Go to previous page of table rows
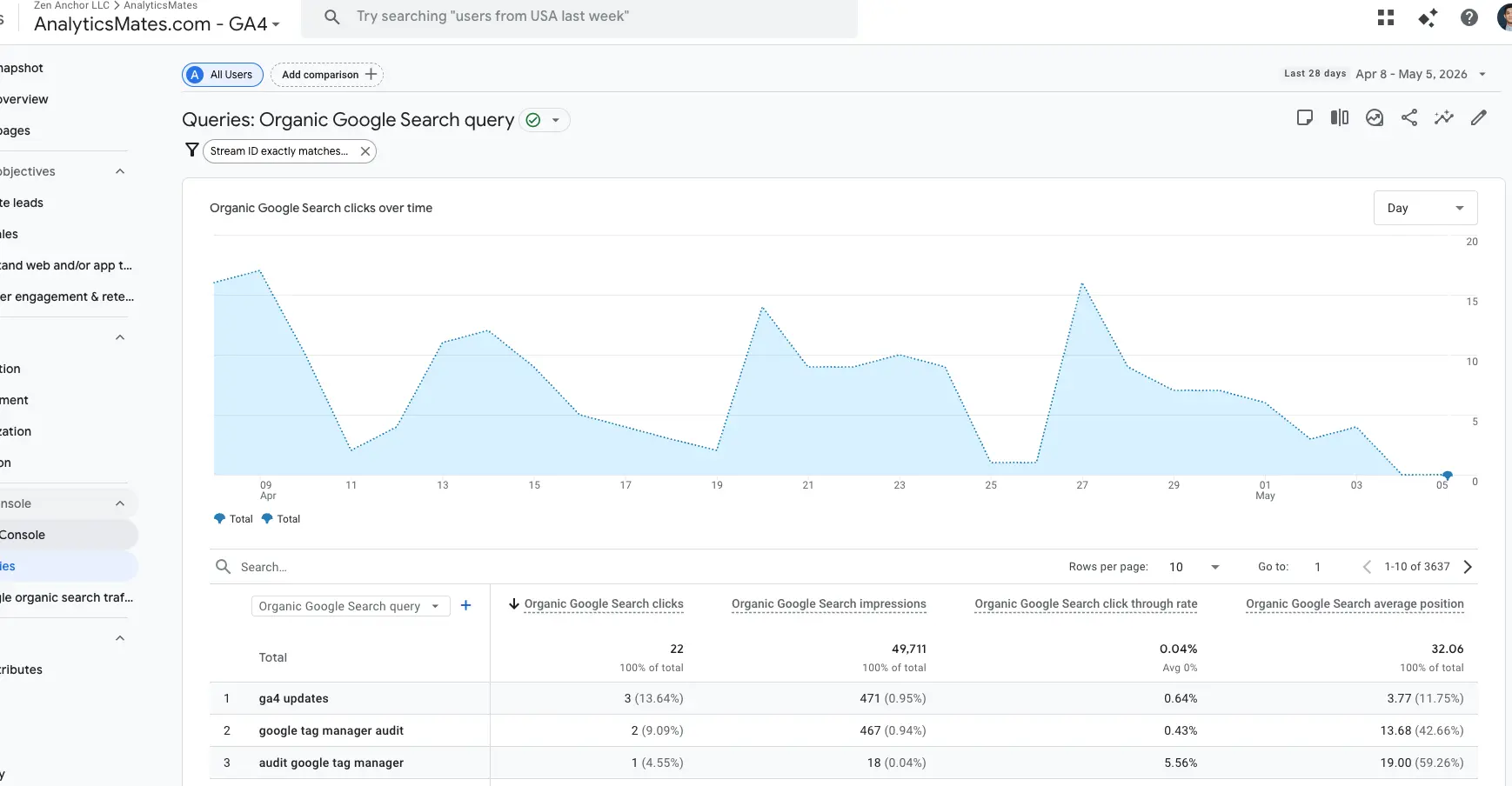Viewport: 1512px width, 786px height. tap(1367, 567)
